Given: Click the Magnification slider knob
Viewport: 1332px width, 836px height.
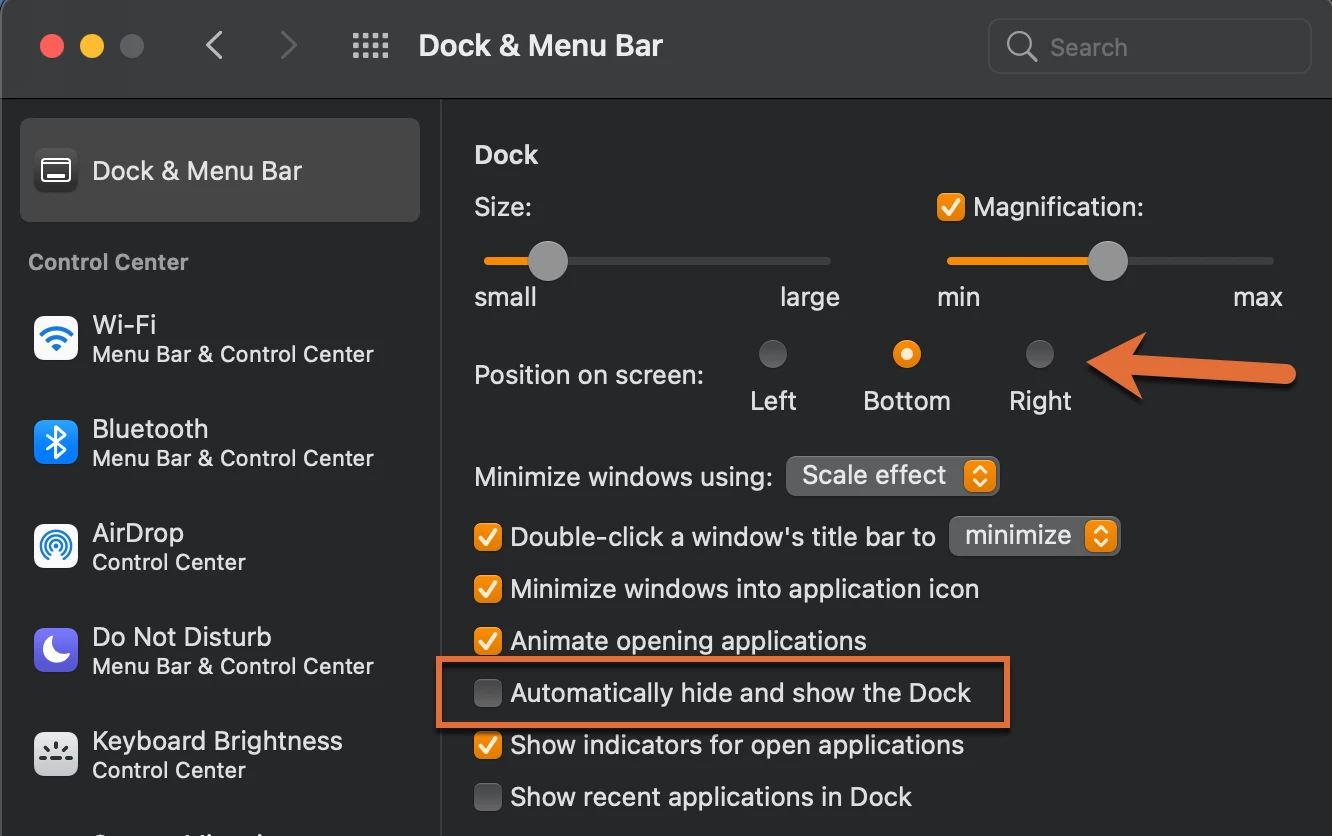Looking at the screenshot, I should click(1107, 261).
